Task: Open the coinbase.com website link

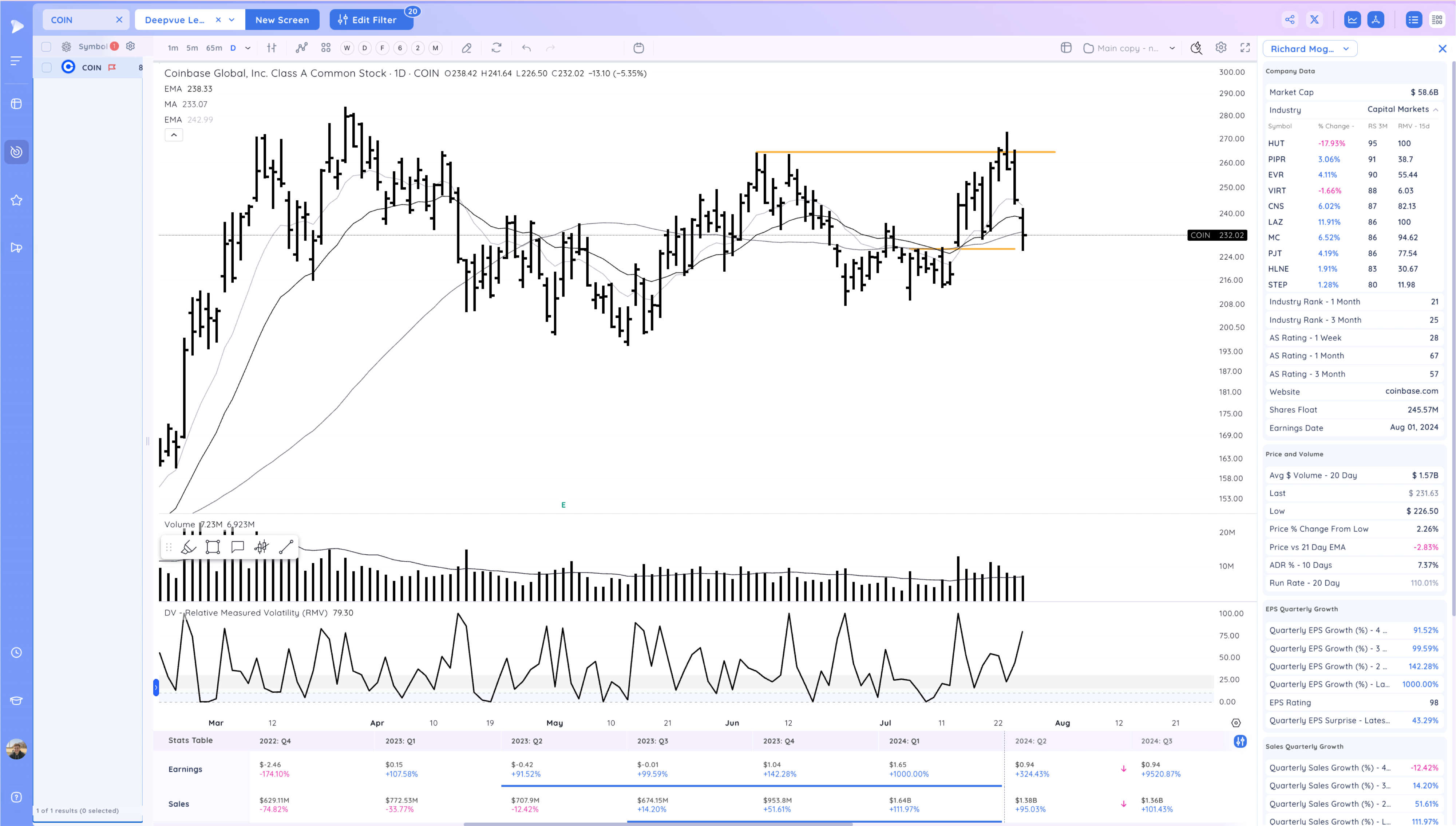Action: tap(1412, 391)
